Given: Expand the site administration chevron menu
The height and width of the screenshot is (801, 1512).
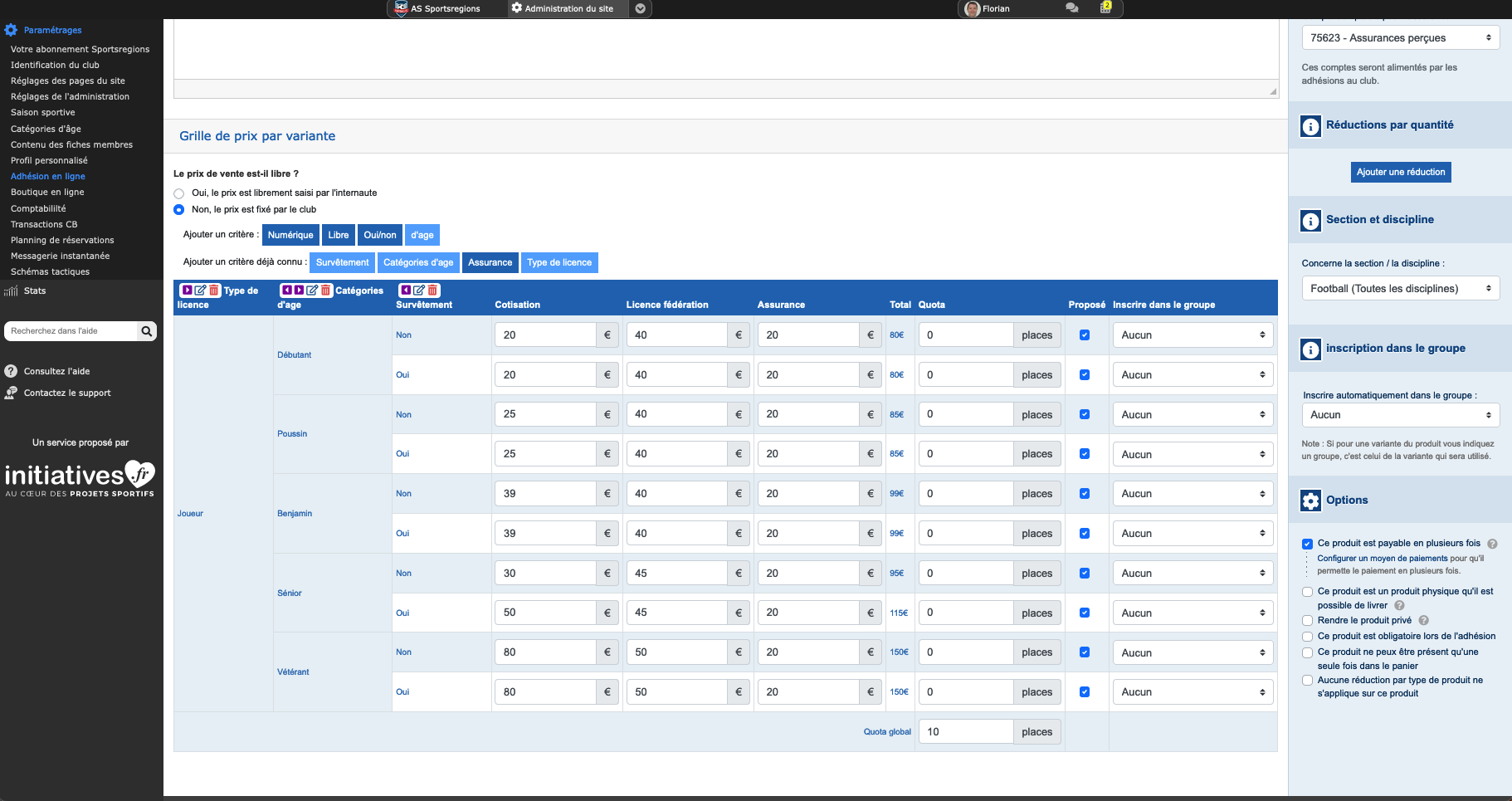Looking at the screenshot, I should click(x=640, y=8).
